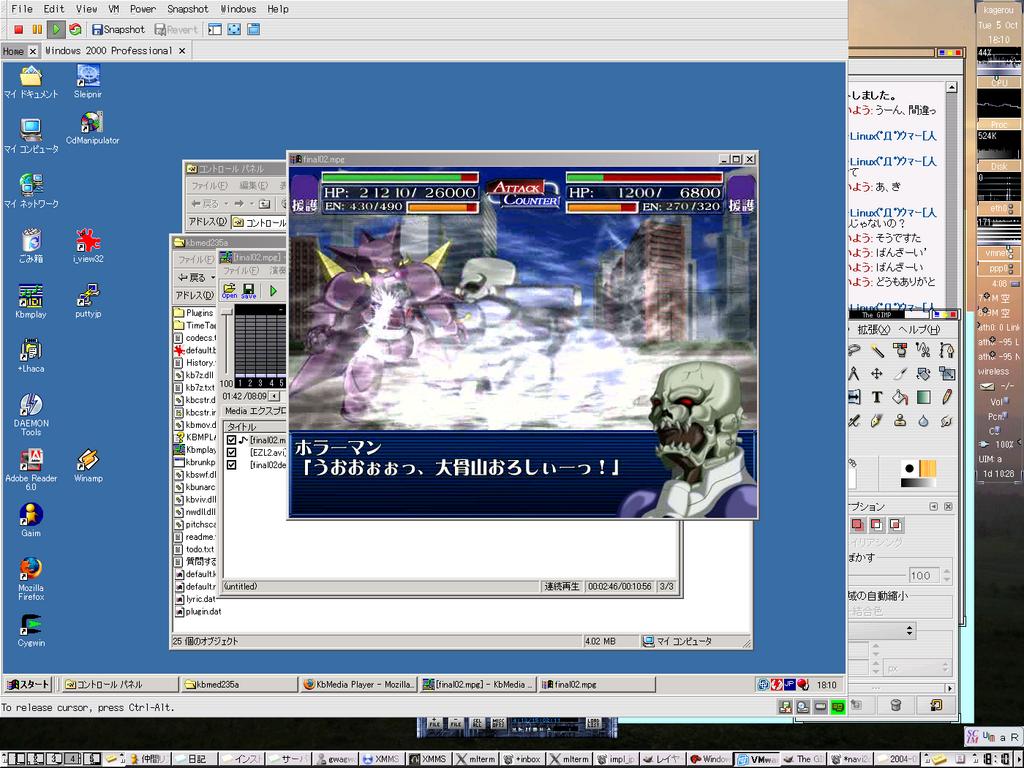1024x768 pixels.
Task: Click the green play button in KbMedia Player
Action: pos(274,291)
